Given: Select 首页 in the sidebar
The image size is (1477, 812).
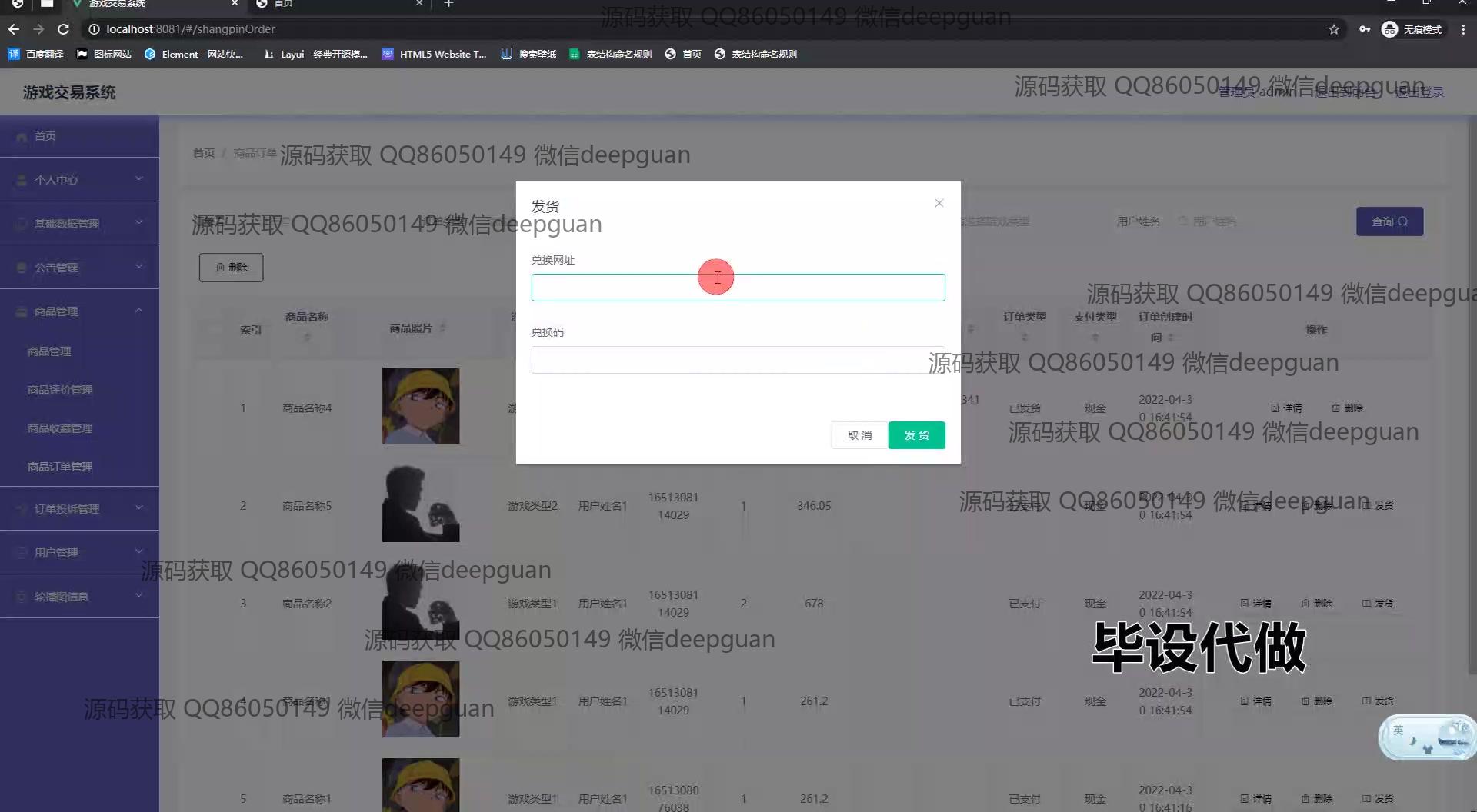Looking at the screenshot, I should (79, 136).
